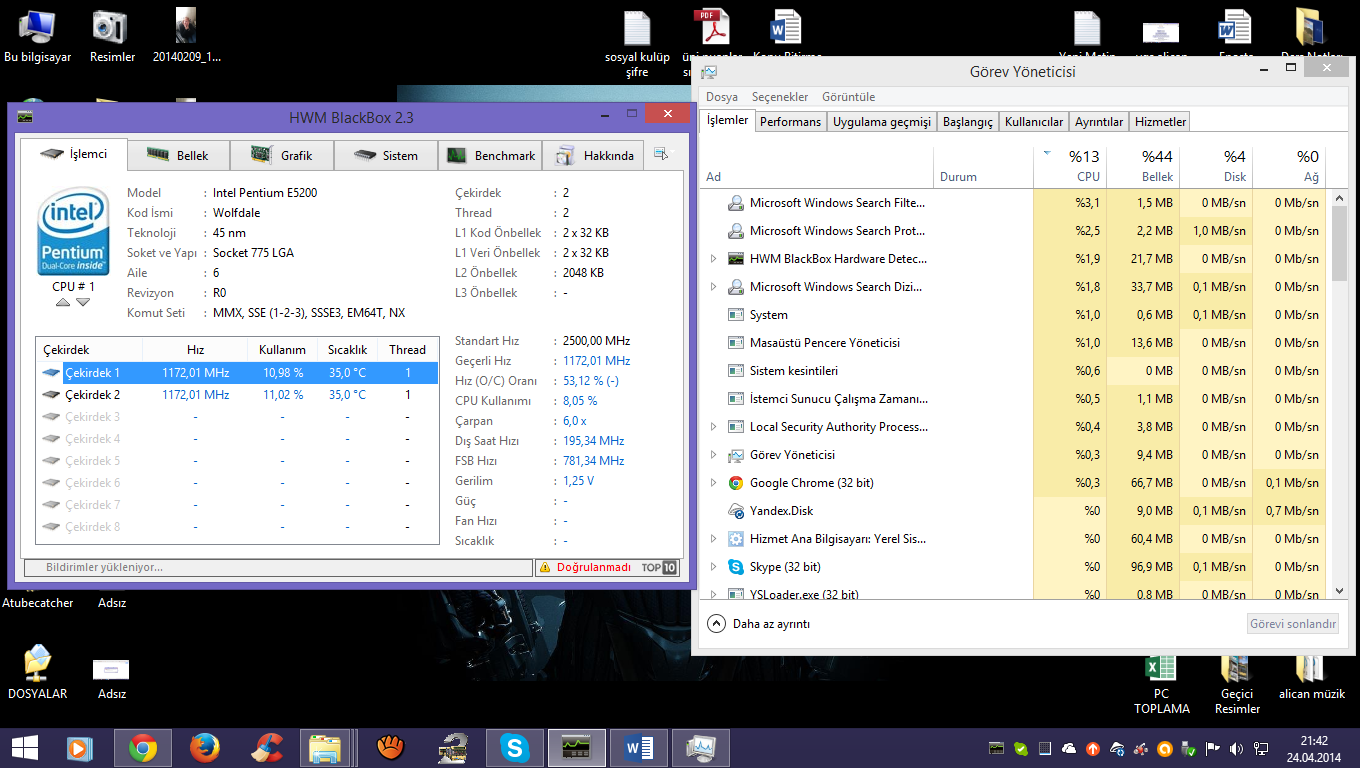Switch to the Grafik tab in BlackBox
The width and height of the screenshot is (1360, 768).
282,155
